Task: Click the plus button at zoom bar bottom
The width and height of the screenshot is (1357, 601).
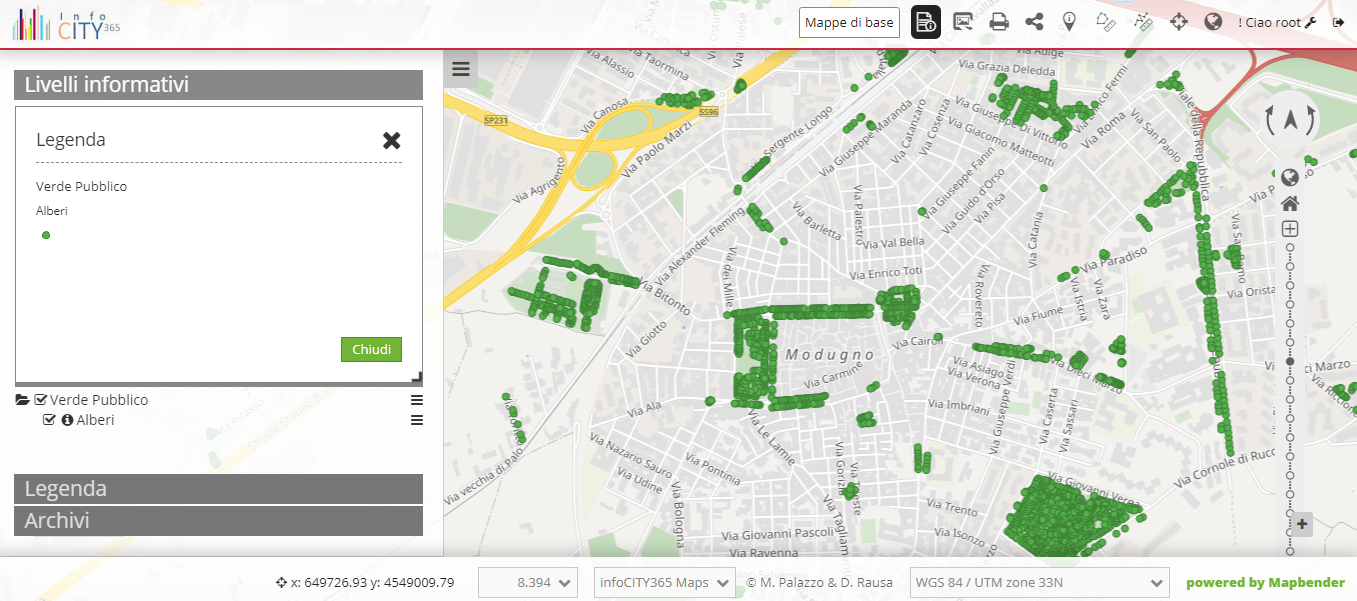Action: (x=1301, y=524)
